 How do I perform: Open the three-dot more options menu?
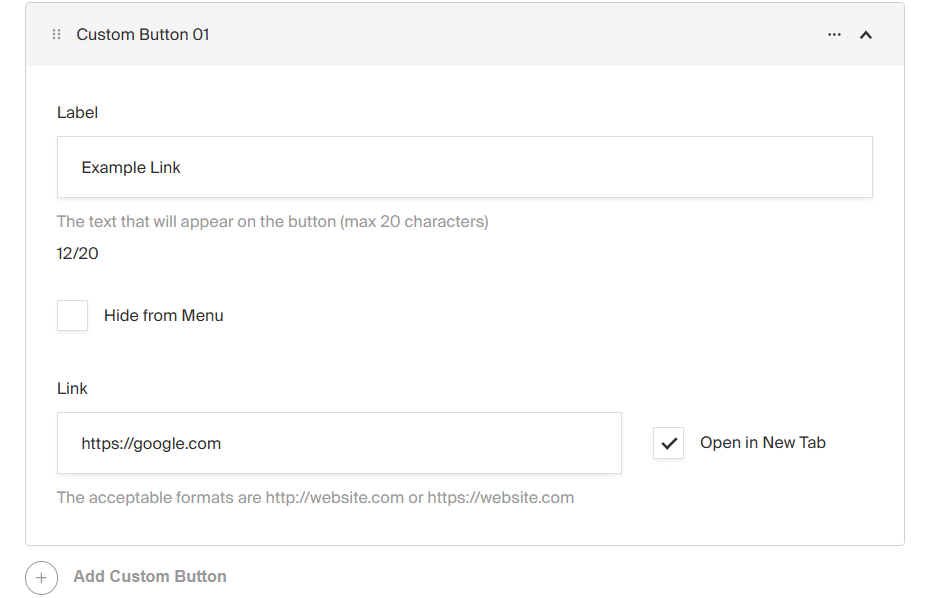click(x=834, y=35)
